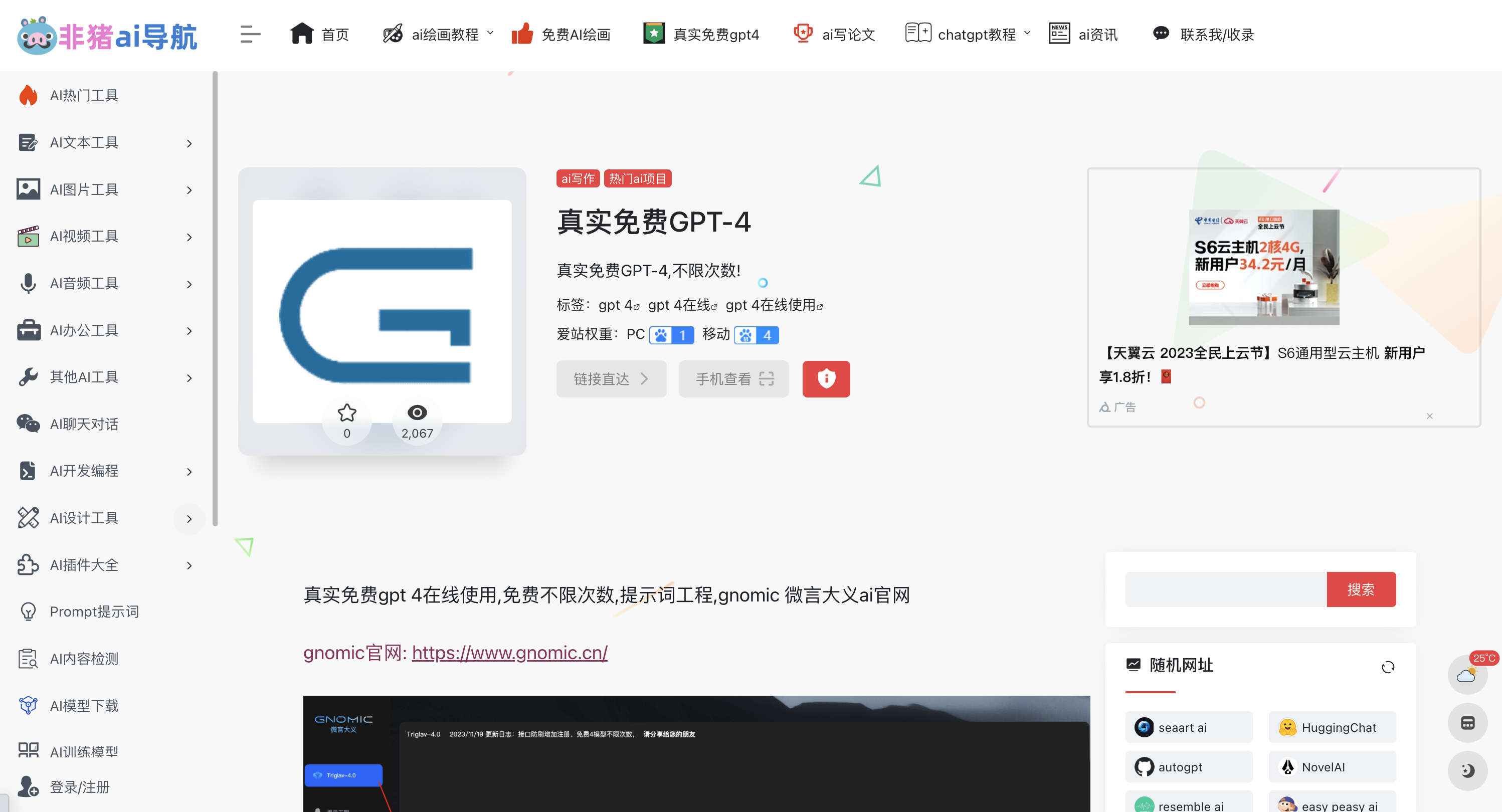Click the 天翼云 S6云主机 ad thumbnail
This screenshot has height=812, width=1502.
(1263, 267)
